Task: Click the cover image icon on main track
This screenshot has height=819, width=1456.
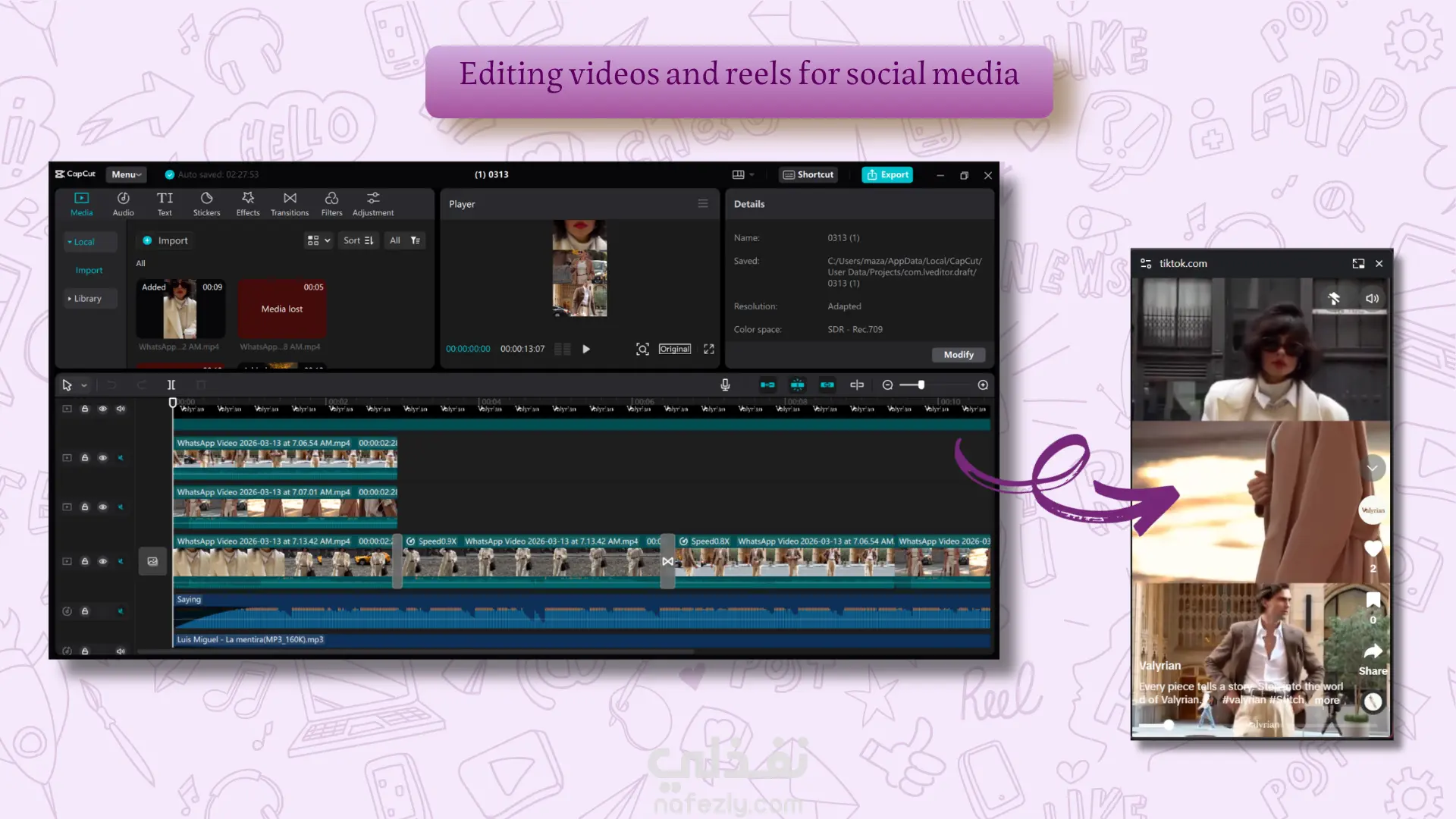Action: [152, 562]
